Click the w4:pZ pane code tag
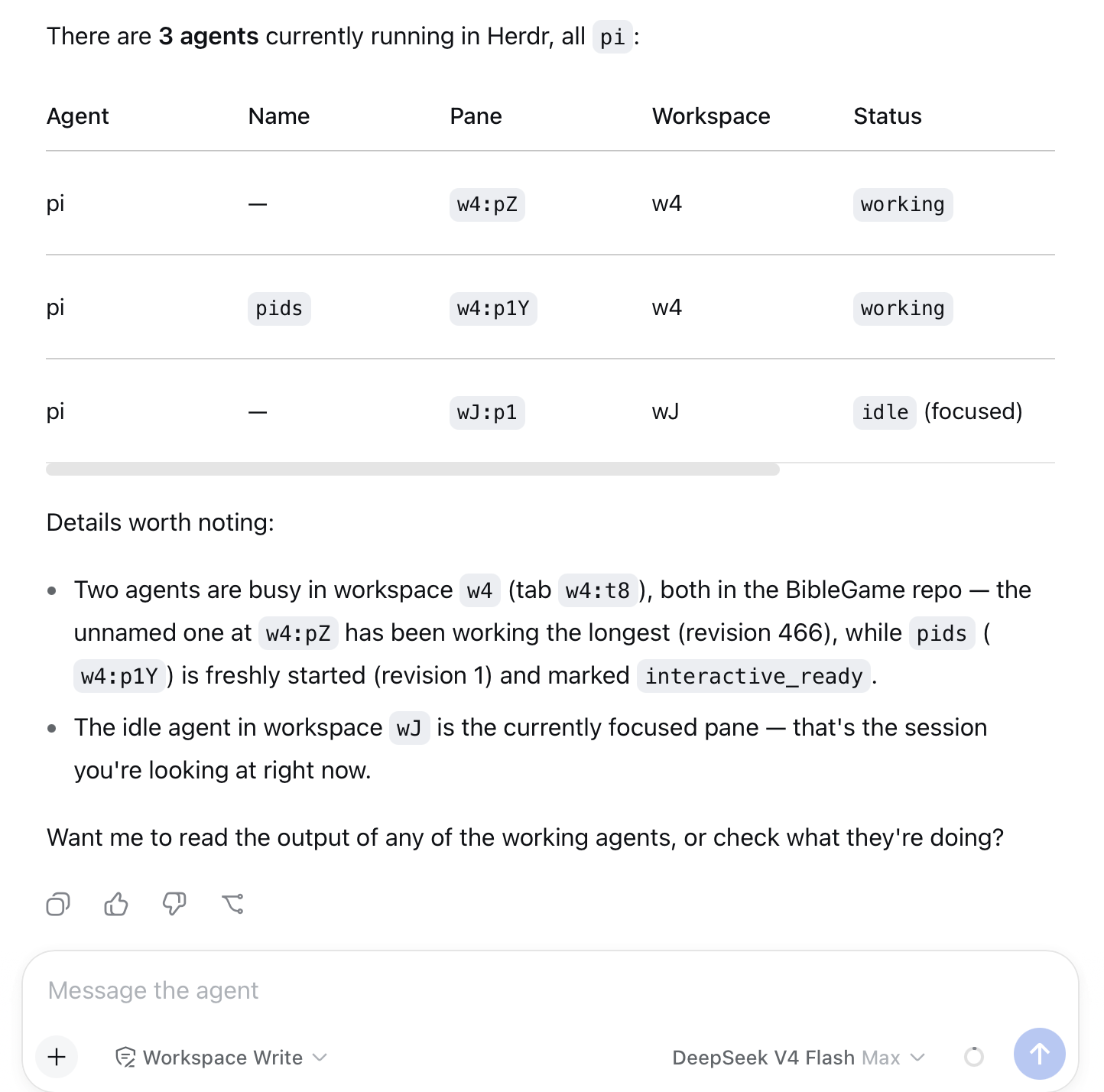 point(487,204)
